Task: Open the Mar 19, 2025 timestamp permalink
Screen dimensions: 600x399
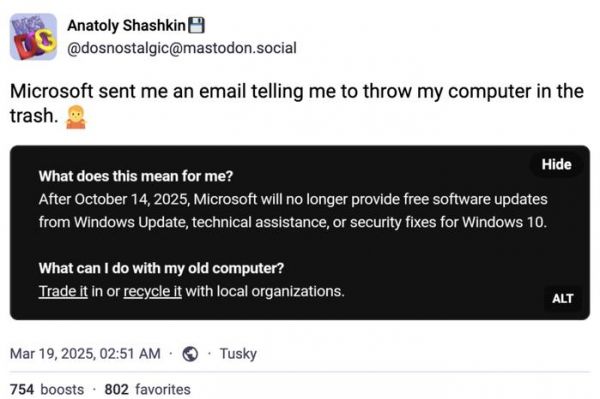Action: click(x=85, y=353)
